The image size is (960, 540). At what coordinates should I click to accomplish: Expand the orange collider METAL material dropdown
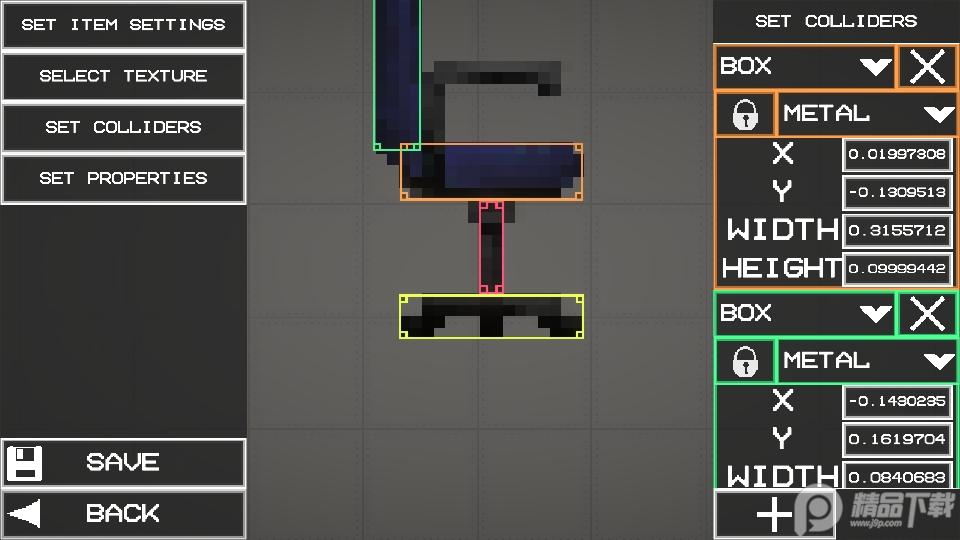point(867,114)
